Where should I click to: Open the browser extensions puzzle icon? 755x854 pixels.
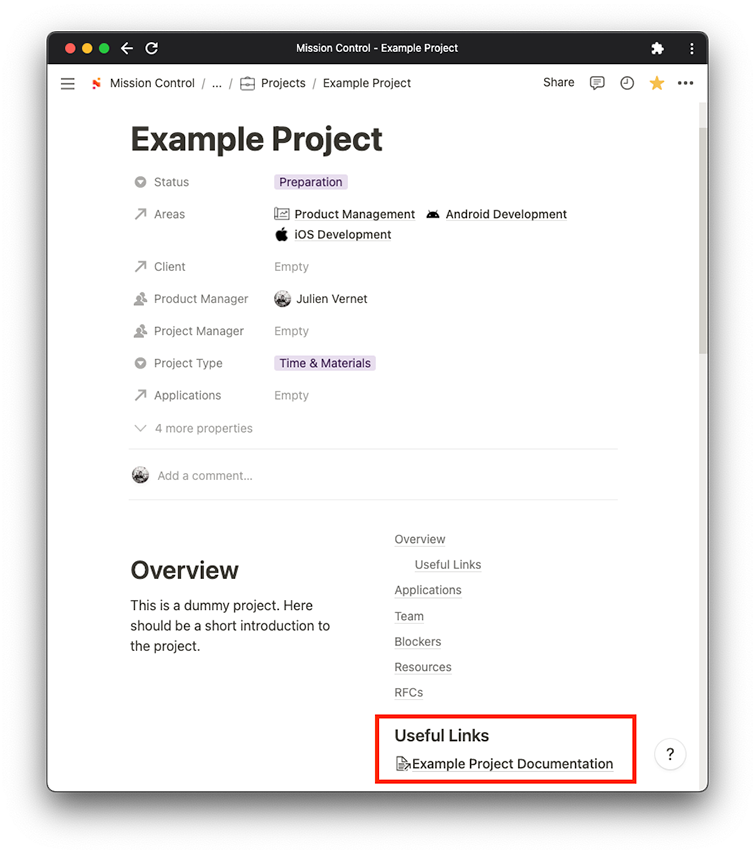657,48
